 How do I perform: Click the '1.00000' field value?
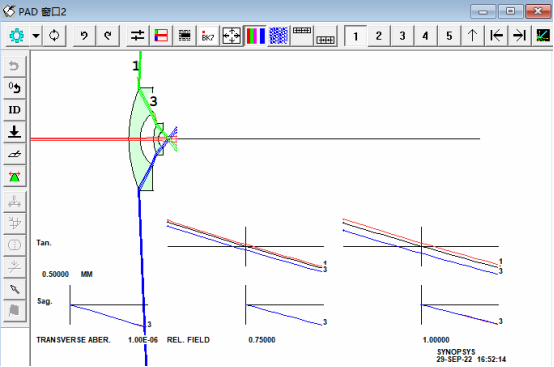coord(436,340)
